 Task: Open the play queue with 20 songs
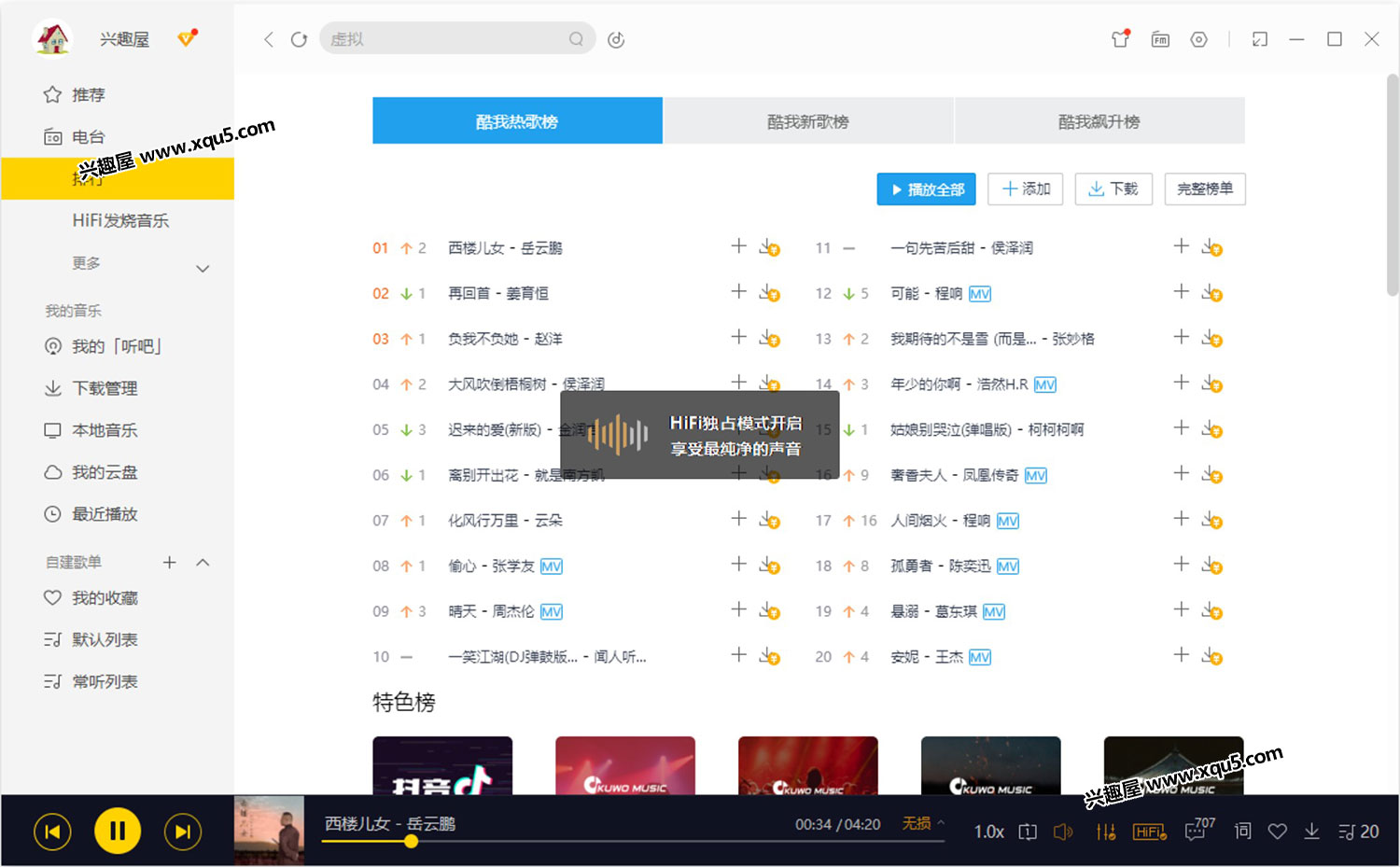tap(1359, 832)
